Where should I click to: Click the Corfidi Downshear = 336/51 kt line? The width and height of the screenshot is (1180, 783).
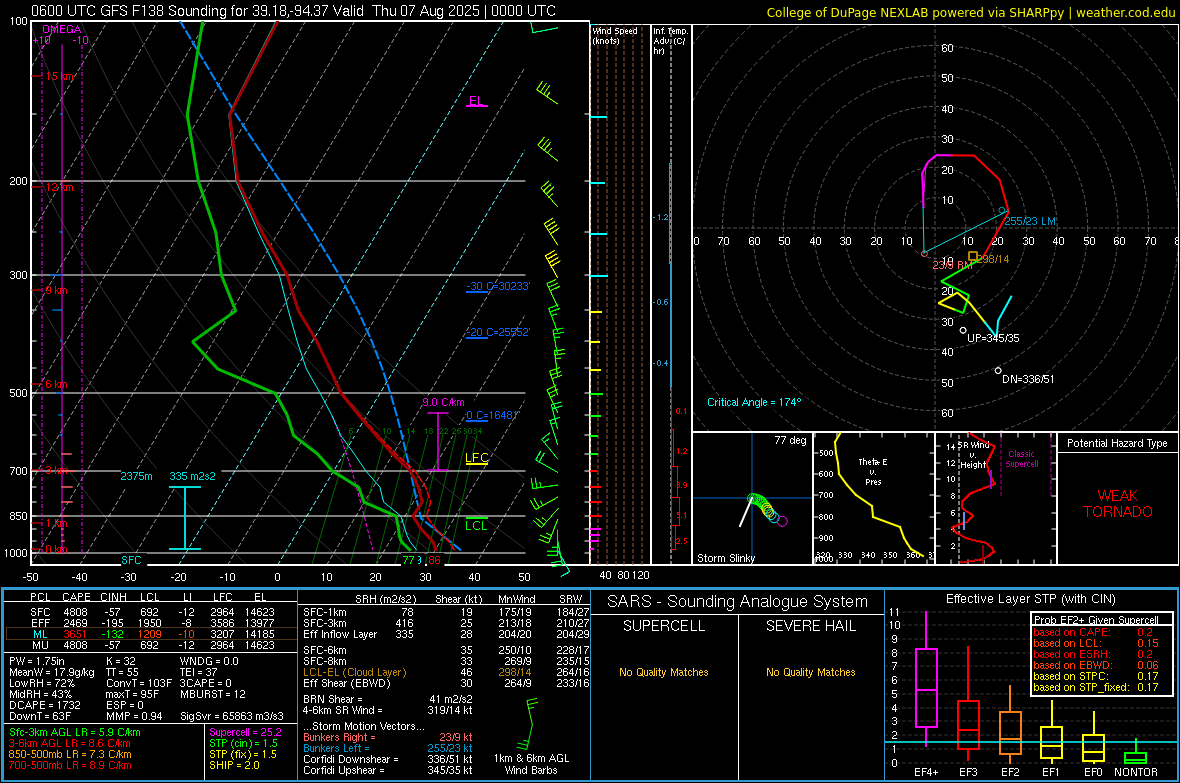(x=388, y=759)
